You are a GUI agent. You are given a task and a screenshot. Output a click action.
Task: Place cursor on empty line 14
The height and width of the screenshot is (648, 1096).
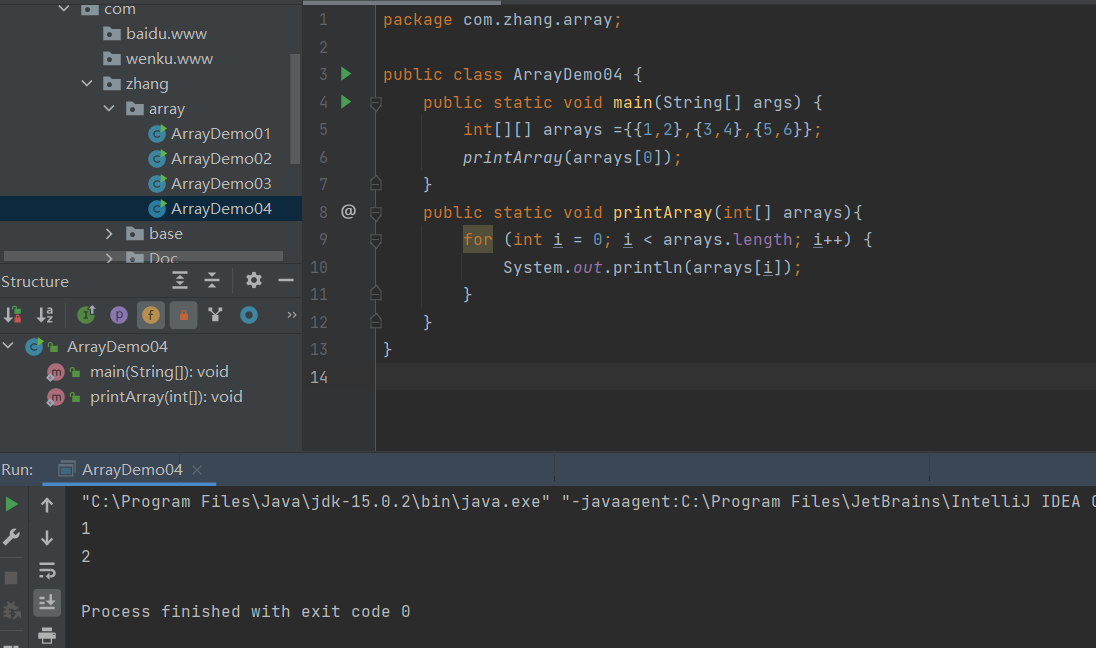click(735, 377)
